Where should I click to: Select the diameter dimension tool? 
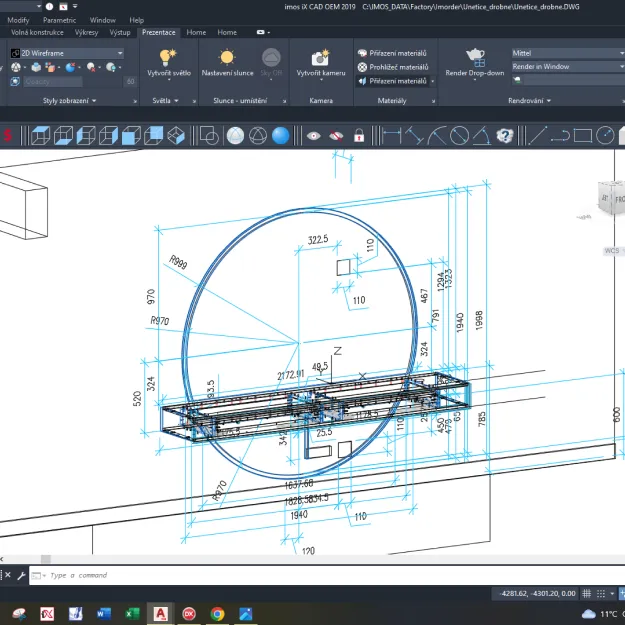pyautogui.click(x=459, y=136)
